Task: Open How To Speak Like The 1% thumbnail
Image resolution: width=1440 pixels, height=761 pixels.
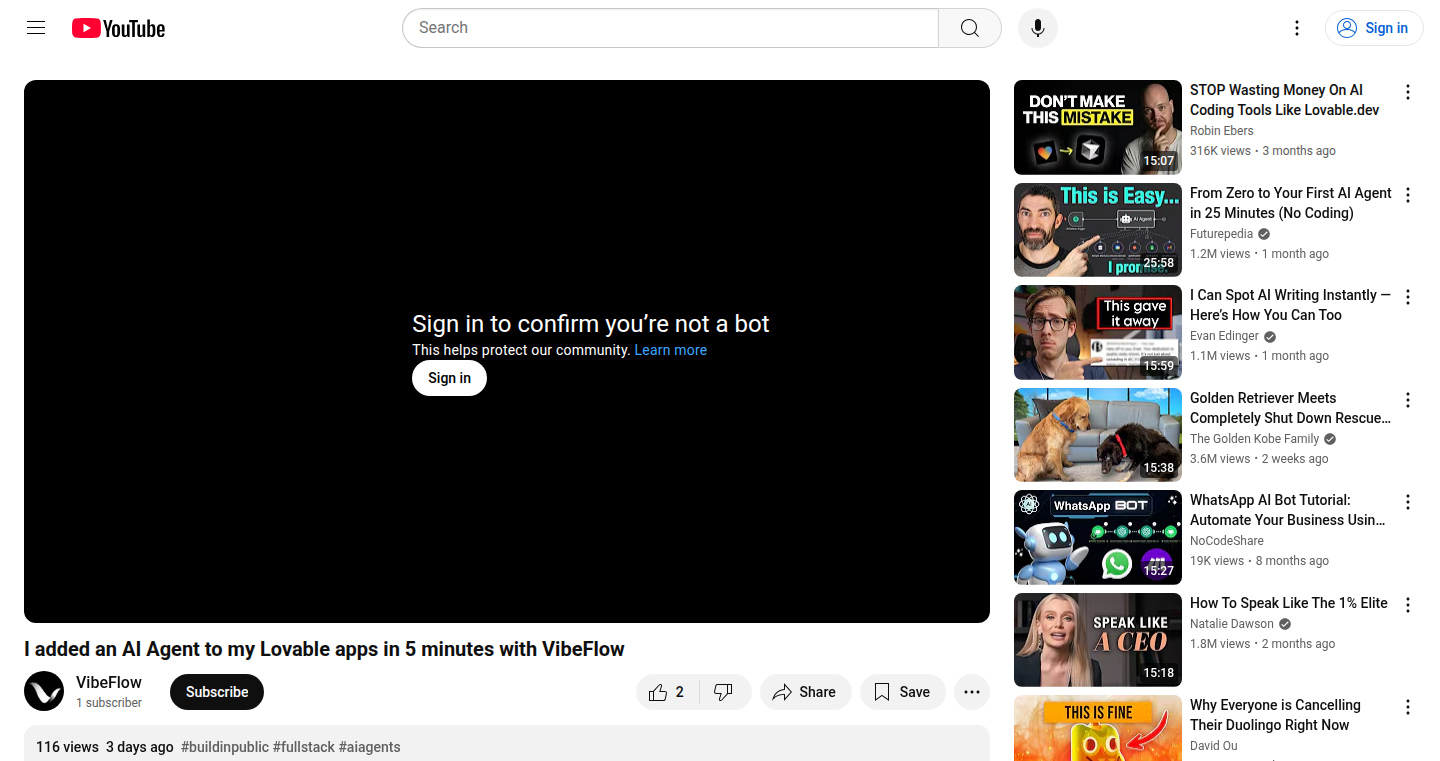Action: click(1098, 640)
